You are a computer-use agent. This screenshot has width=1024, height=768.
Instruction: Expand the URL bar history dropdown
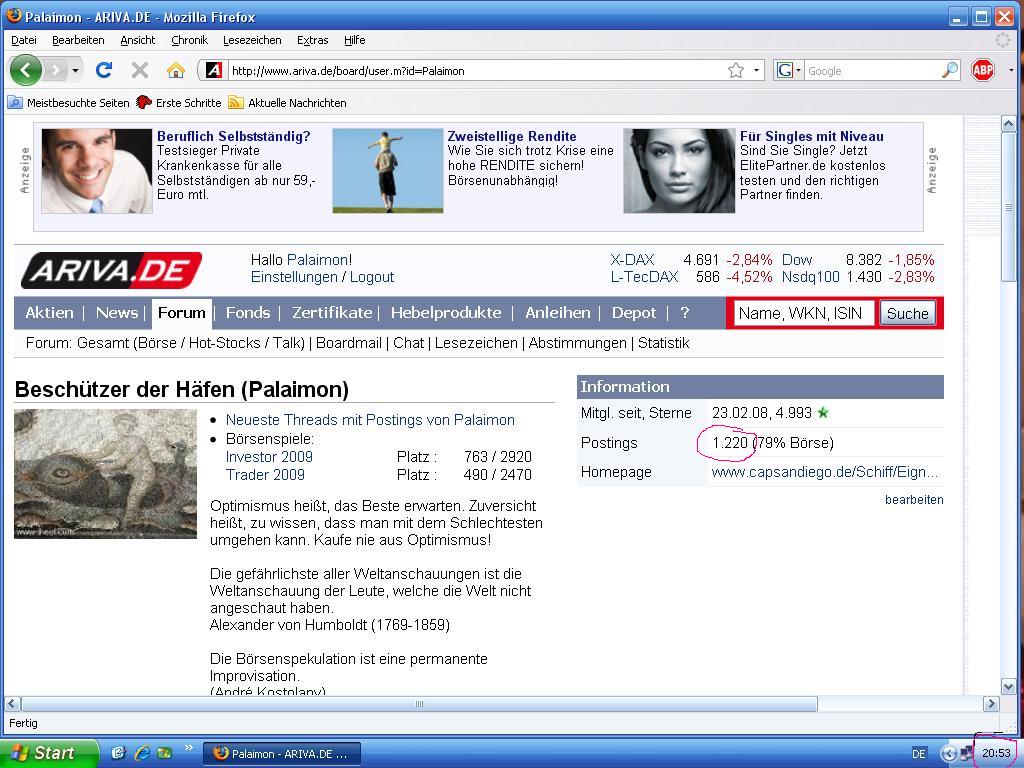click(x=757, y=70)
